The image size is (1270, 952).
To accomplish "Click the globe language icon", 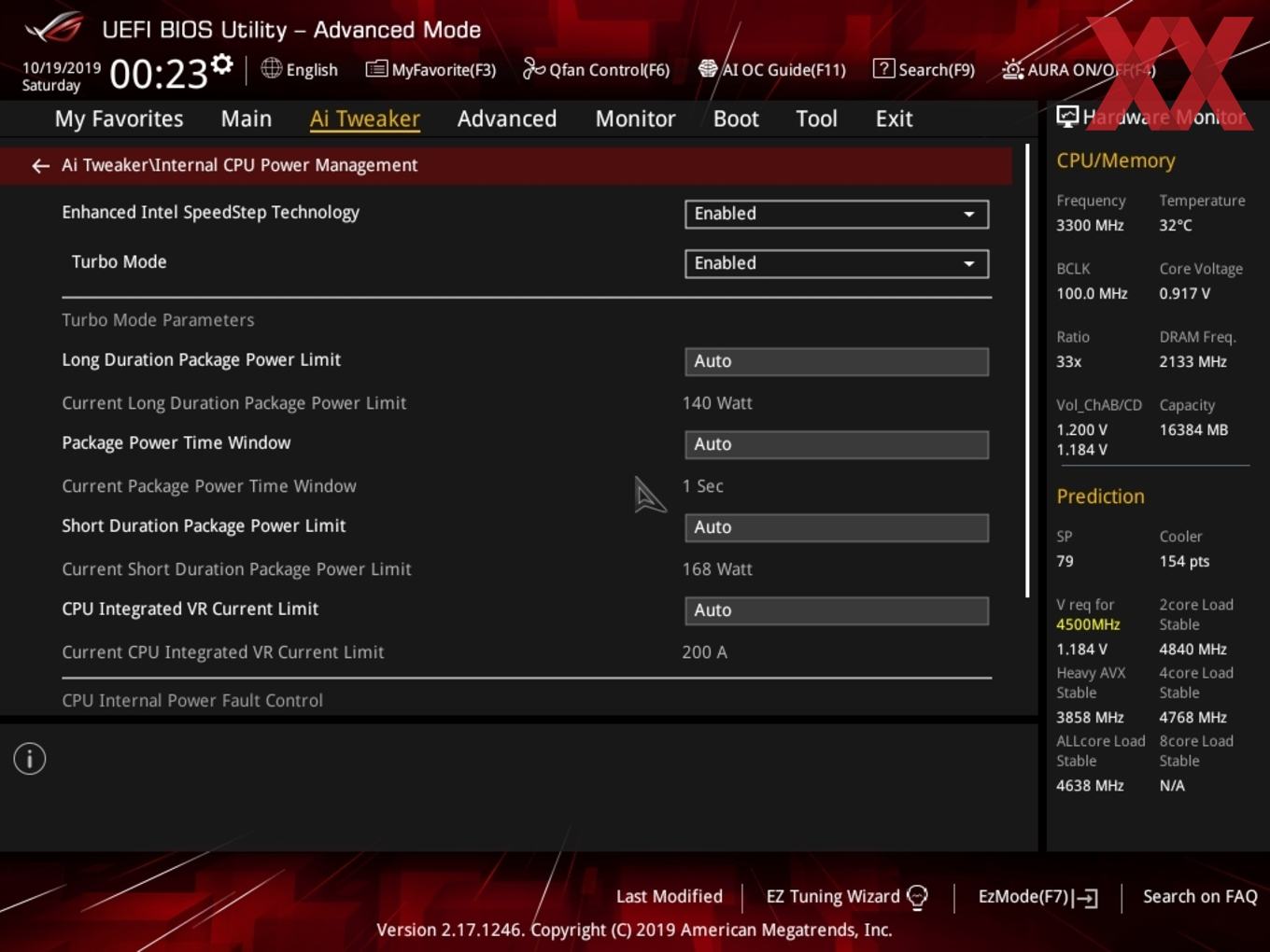I will point(271,68).
